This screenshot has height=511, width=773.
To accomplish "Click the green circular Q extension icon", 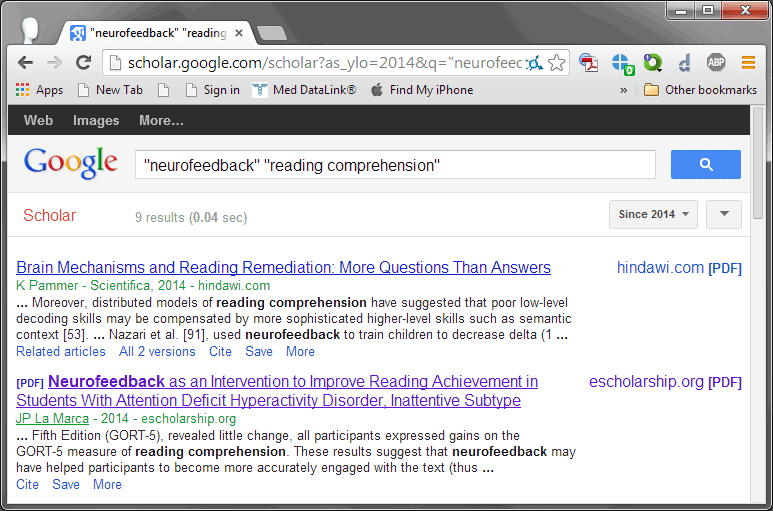I will (652, 63).
